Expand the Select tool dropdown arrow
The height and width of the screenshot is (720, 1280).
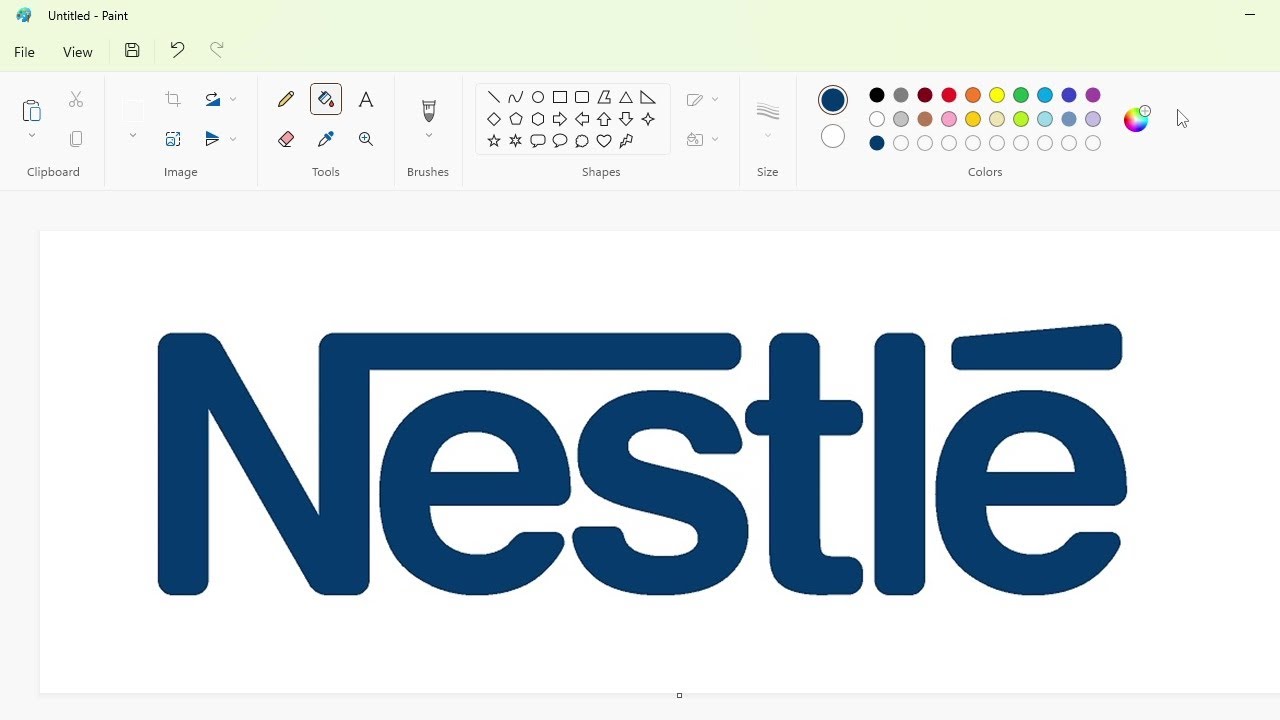click(133, 135)
